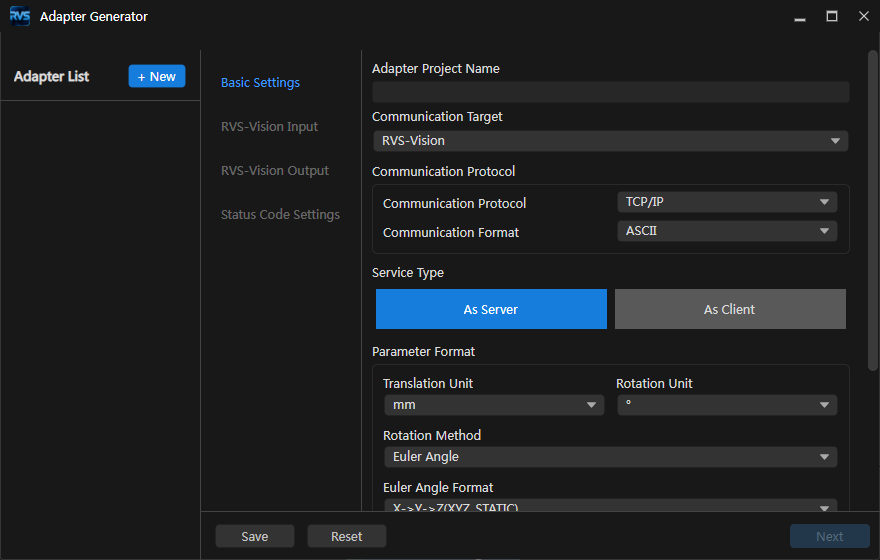Proceed with the Next button
The image size is (880, 560).
pos(829,536)
